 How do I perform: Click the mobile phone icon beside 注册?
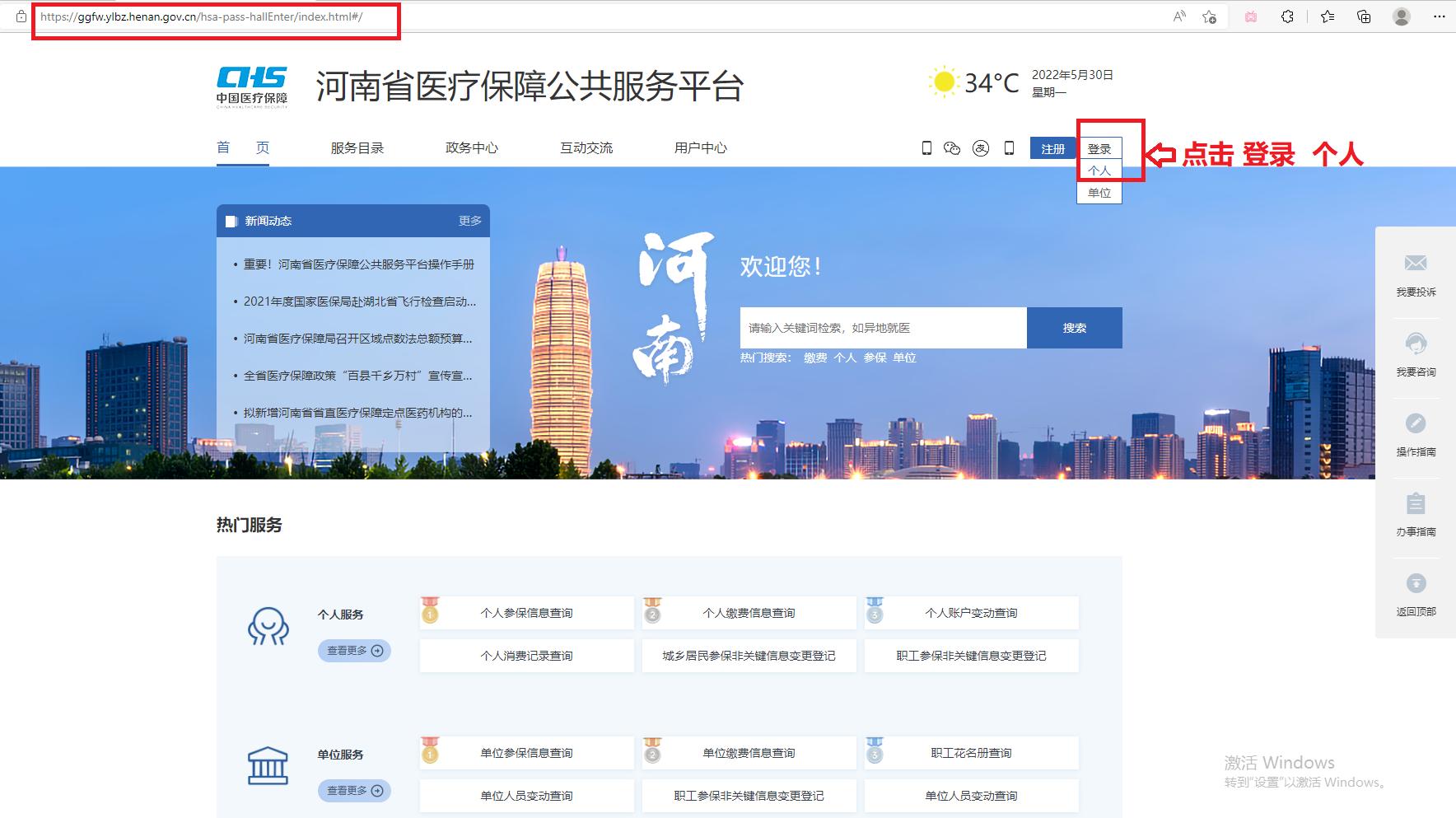(1010, 147)
